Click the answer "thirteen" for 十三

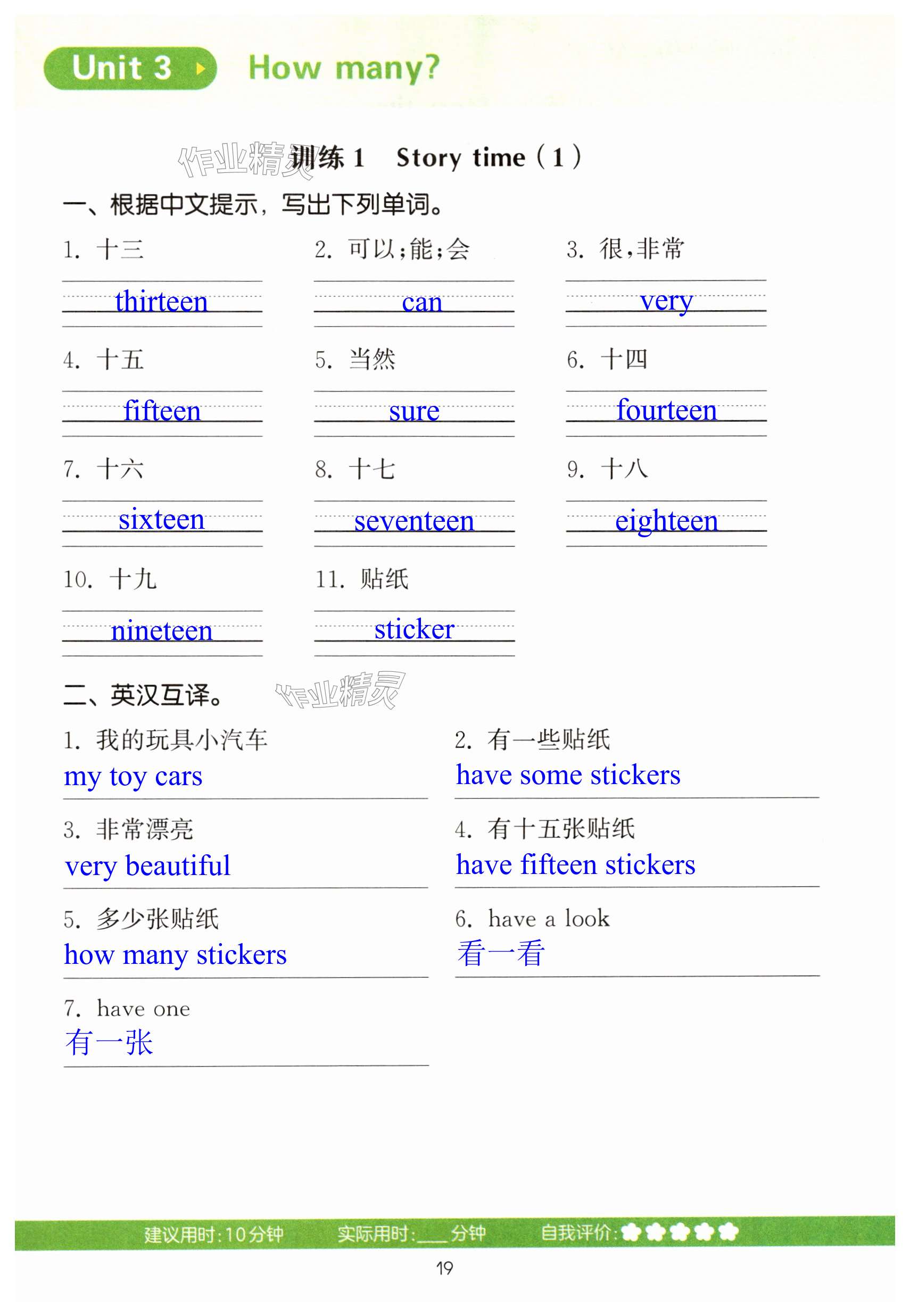(161, 301)
